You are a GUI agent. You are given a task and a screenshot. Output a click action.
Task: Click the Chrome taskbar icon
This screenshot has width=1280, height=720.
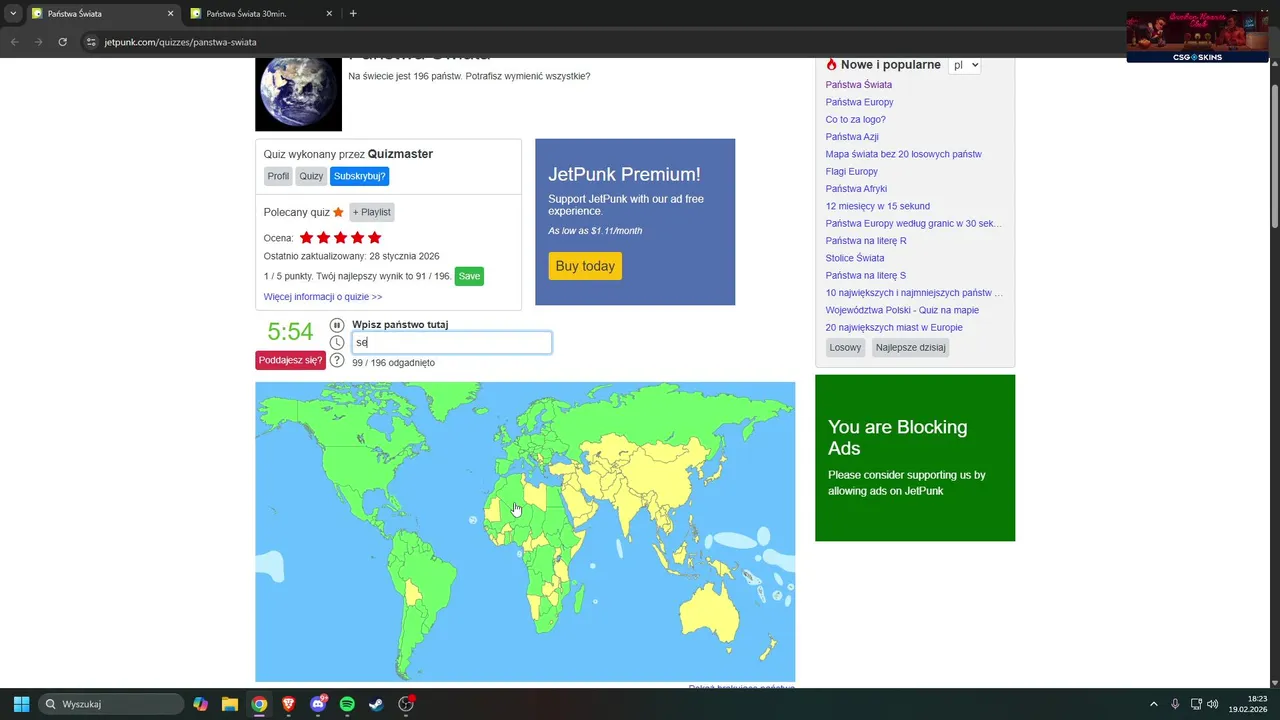(259, 704)
